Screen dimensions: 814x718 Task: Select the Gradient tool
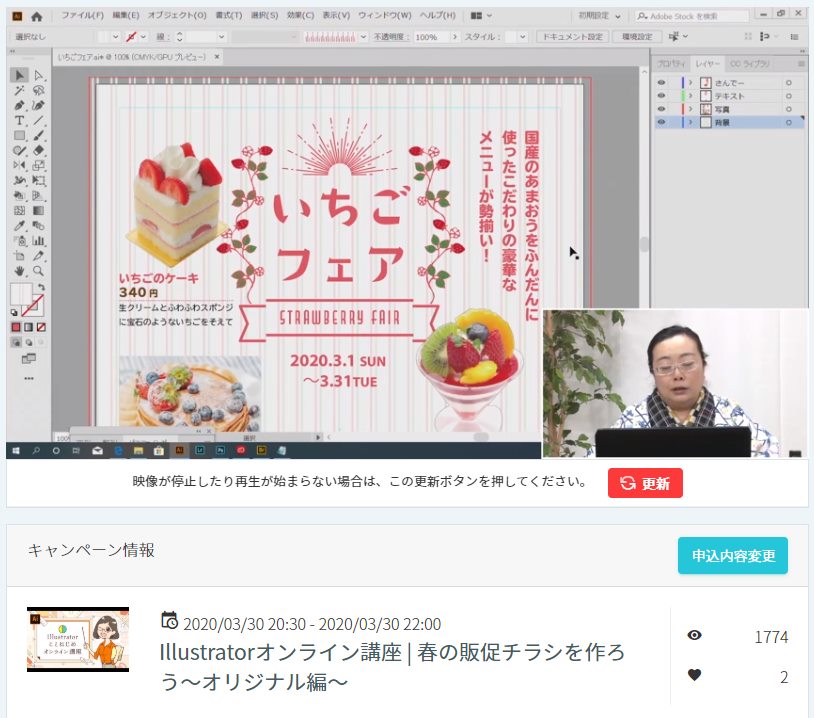click(x=36, y=210)
